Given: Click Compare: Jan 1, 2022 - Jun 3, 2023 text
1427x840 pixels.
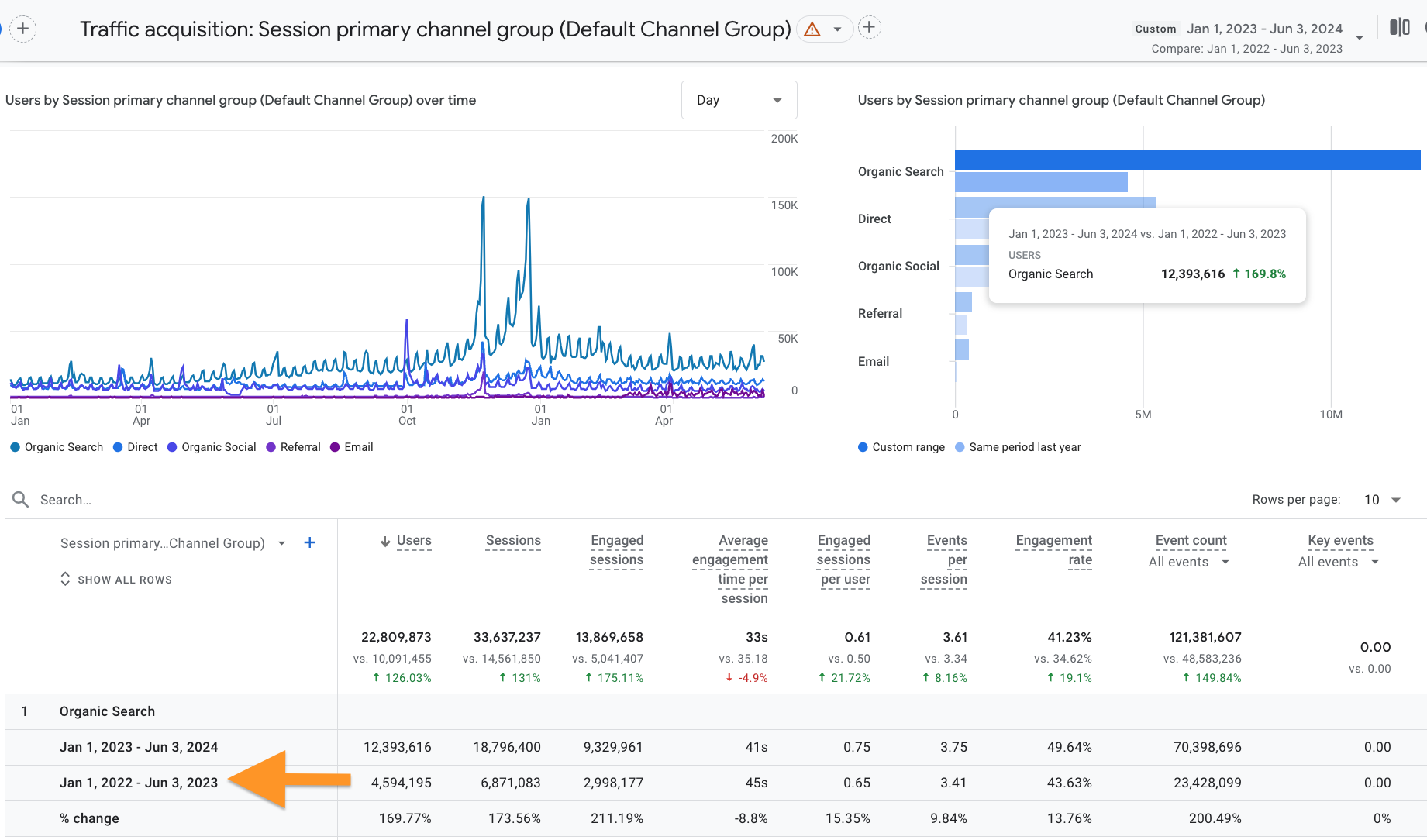Looking at the screenshot, I should [1247, 49].
